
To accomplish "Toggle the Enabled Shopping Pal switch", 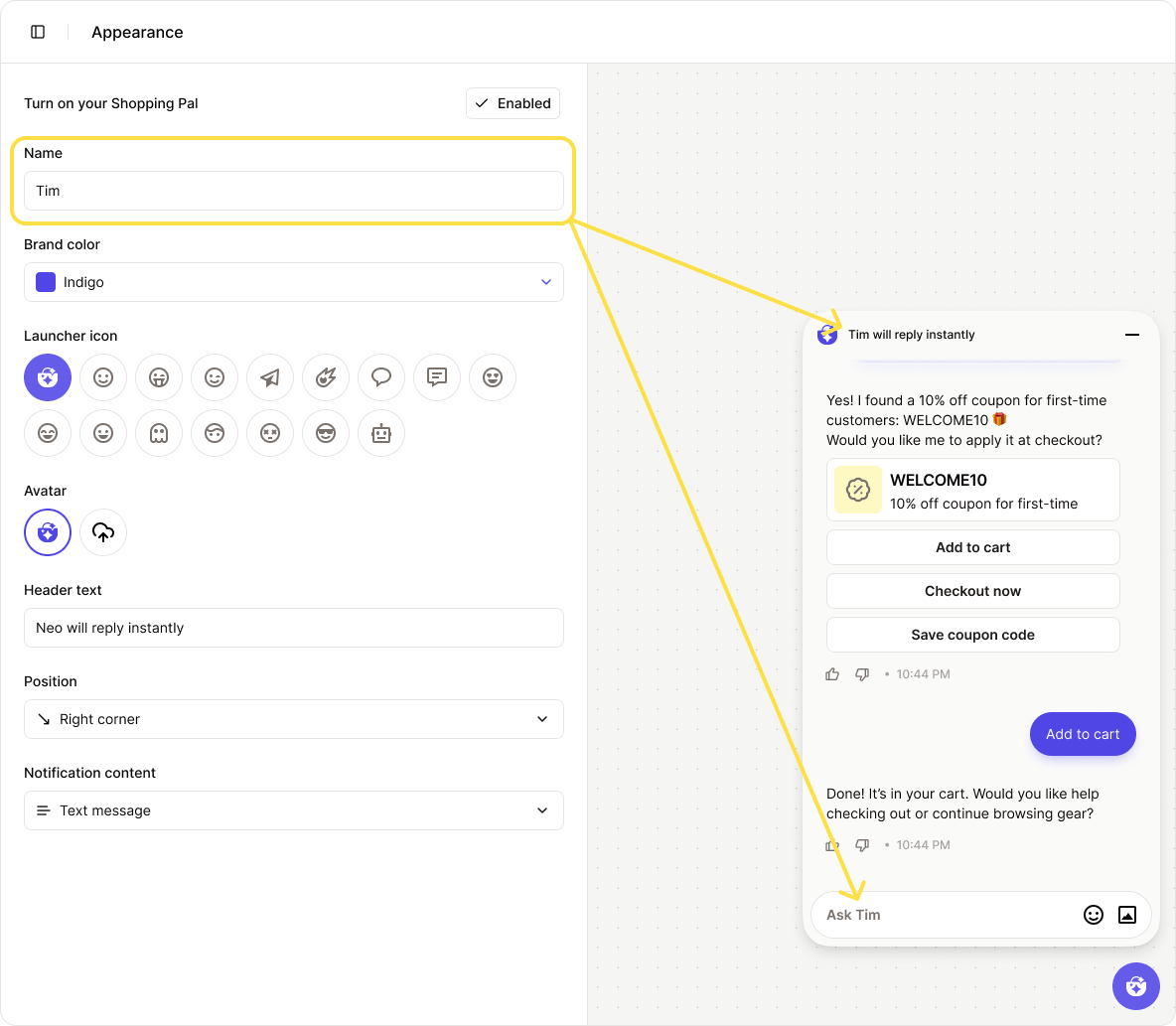I will pos(513,103).
